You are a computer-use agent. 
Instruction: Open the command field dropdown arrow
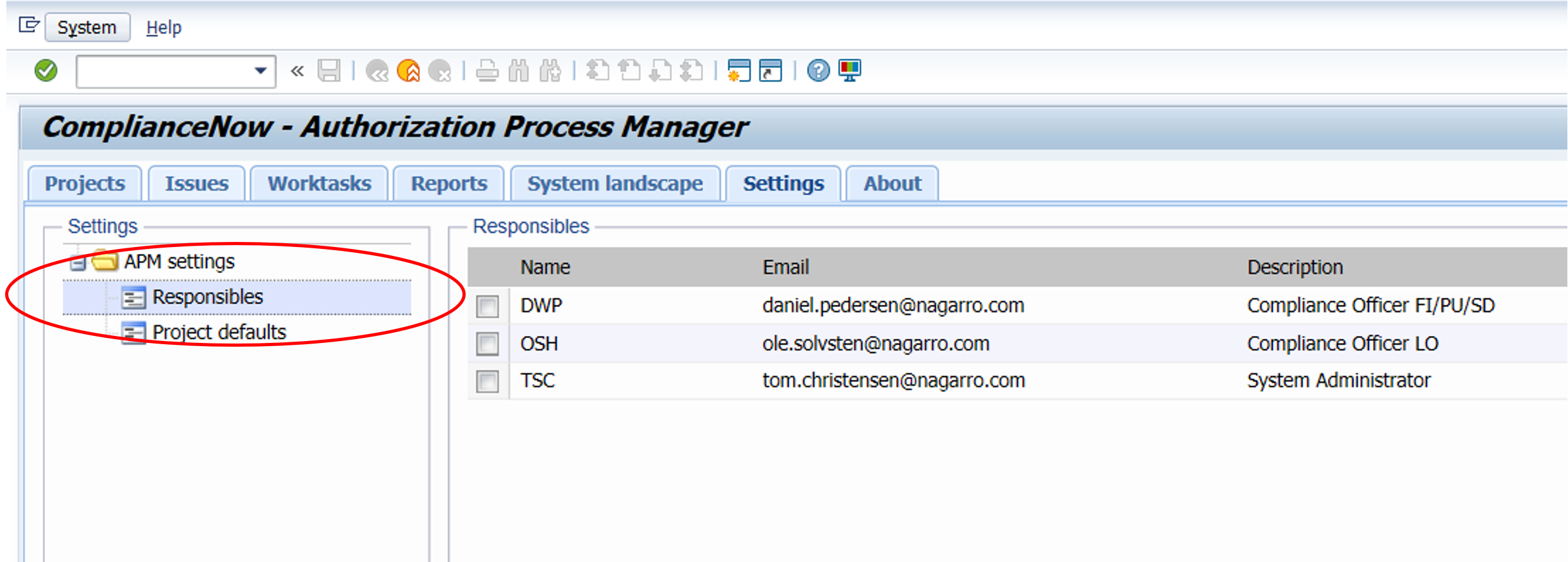(260, 70)
